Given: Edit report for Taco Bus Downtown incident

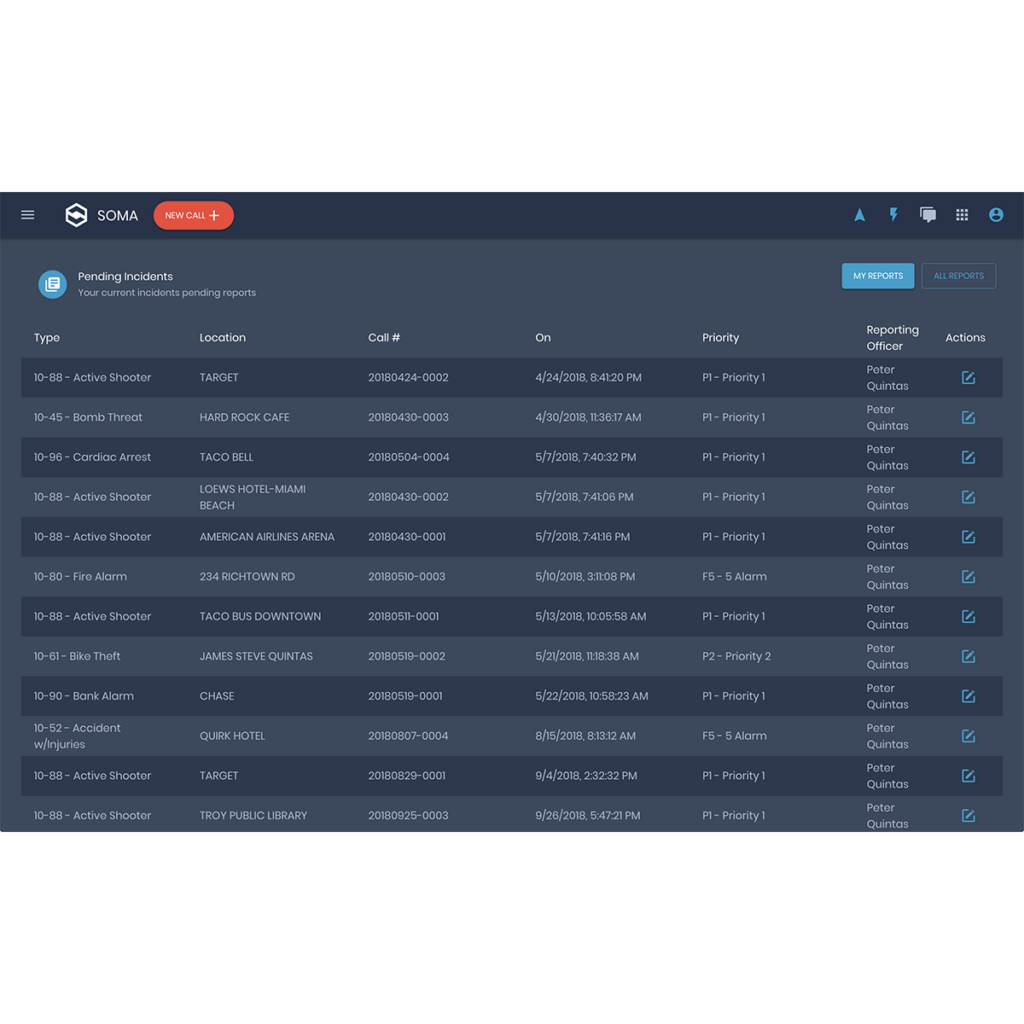Looking at the screenshot, I should (x=968, y=616).
